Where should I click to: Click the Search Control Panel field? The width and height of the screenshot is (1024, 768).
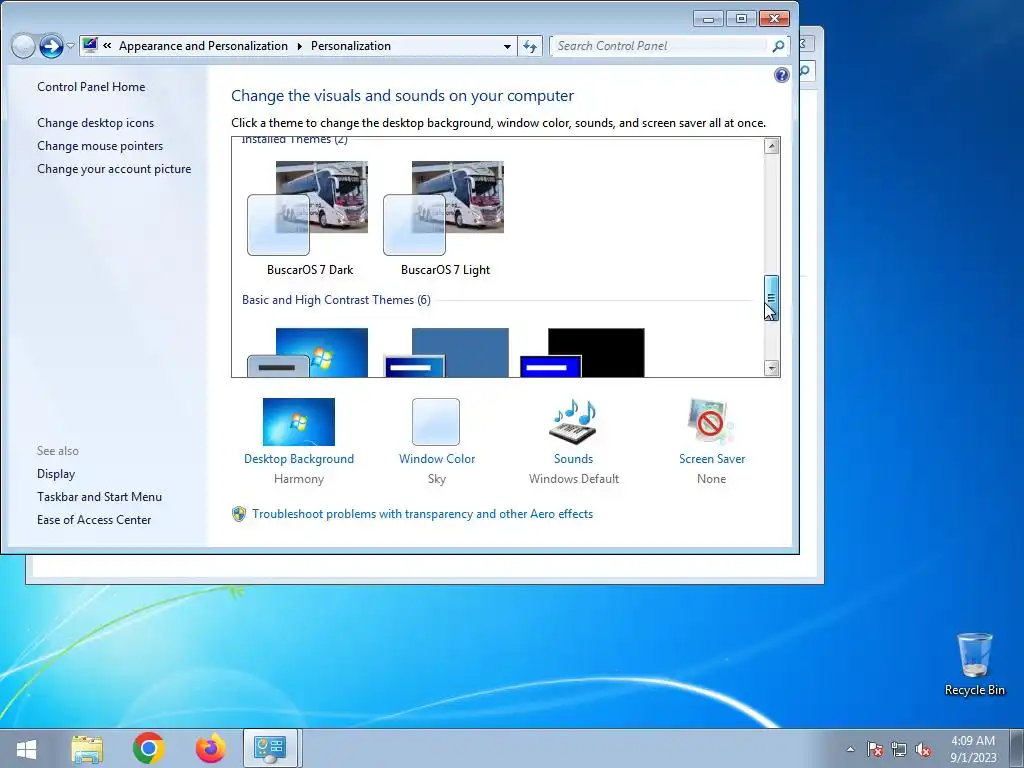(660, 46)
